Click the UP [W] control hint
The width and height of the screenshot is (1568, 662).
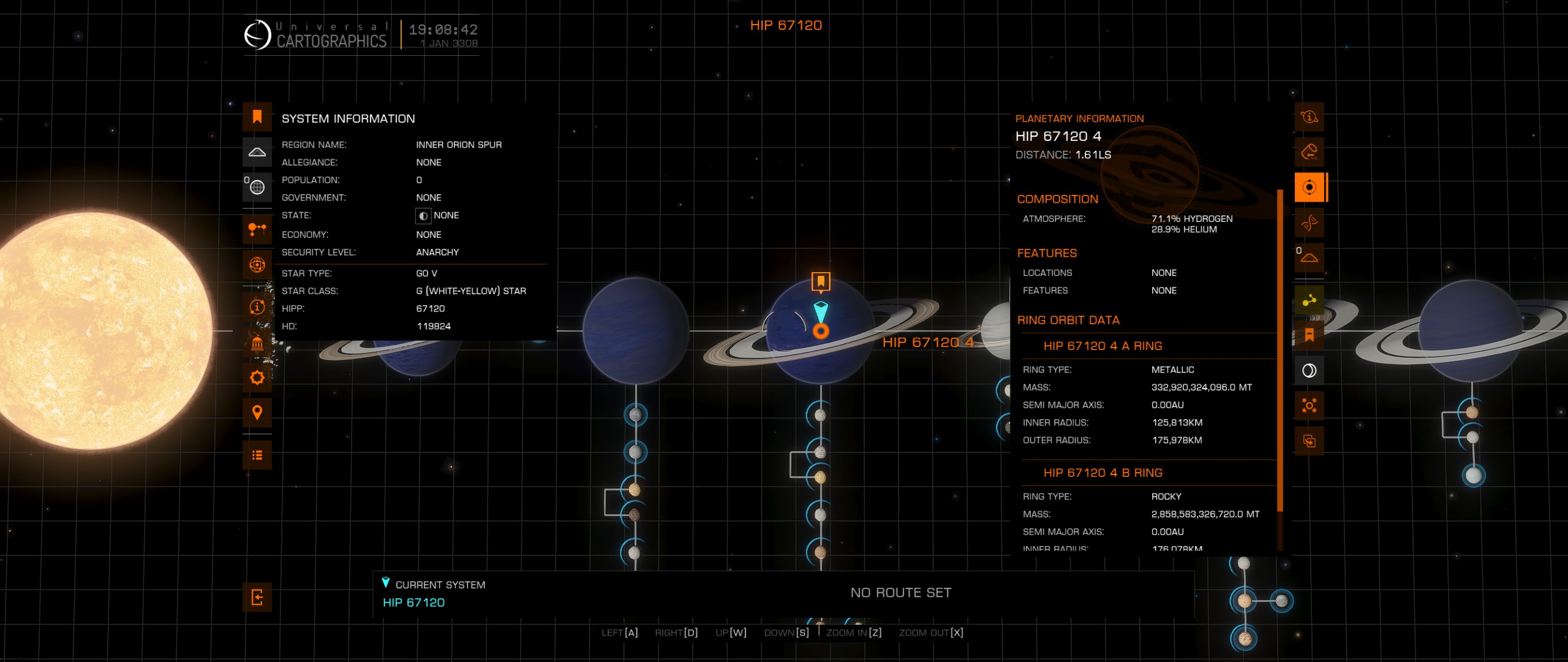pyautogui.click(x=731, y=633)
